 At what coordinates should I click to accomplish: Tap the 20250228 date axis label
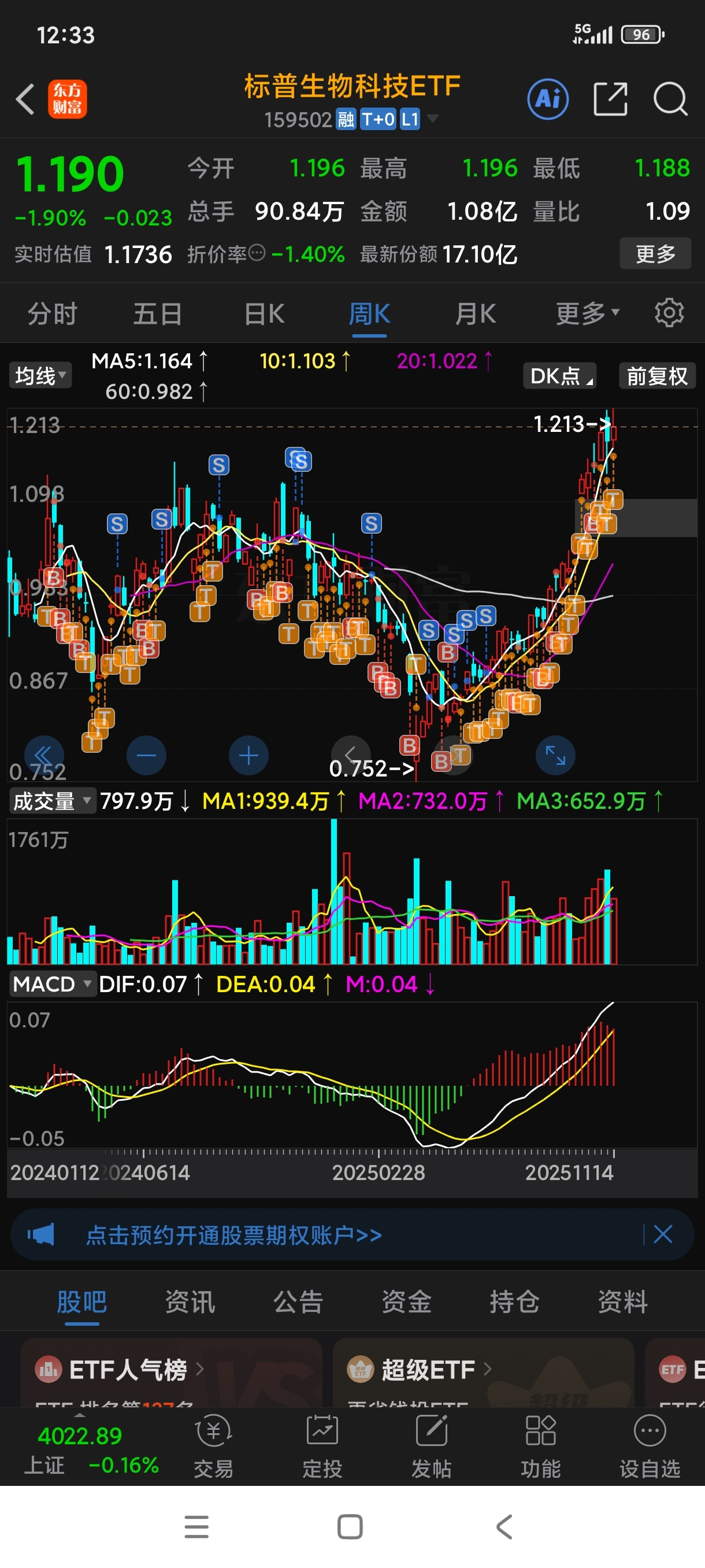379,1172
